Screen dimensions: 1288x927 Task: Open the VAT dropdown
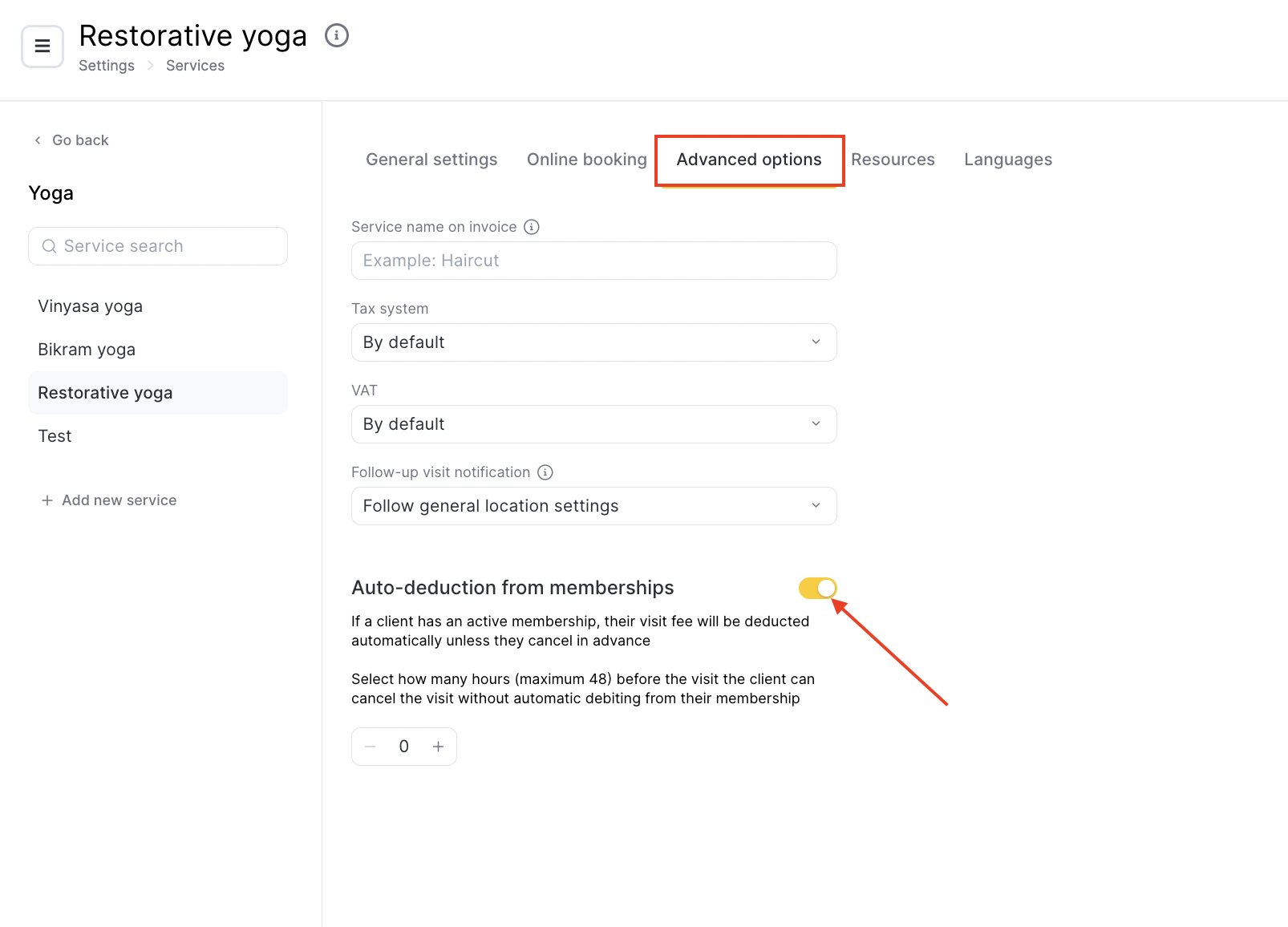tap(593, 424)
